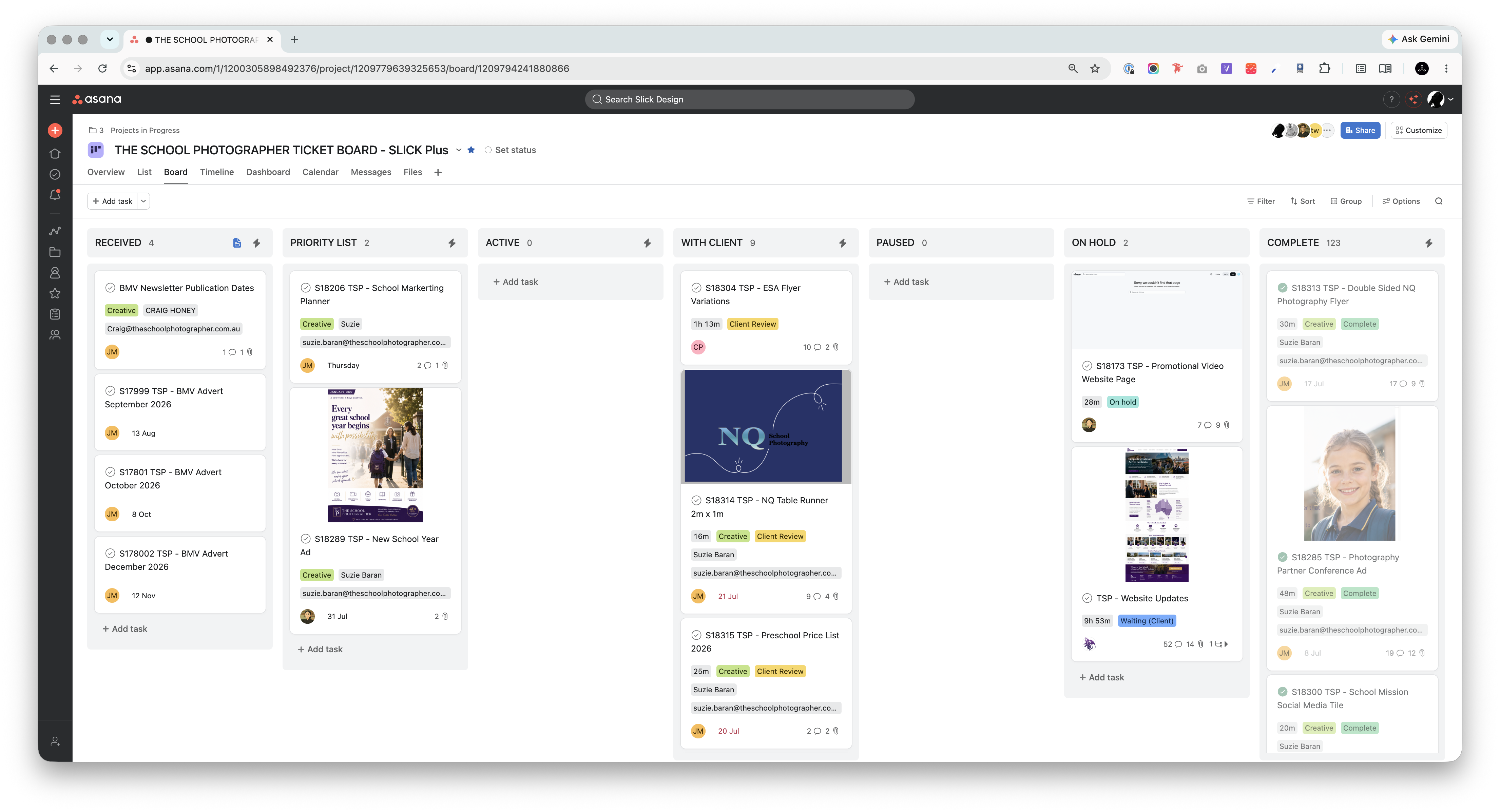Open the Filter menu
The image size is (1500, 812).
pyautogui.click(x=1261, y=201)
